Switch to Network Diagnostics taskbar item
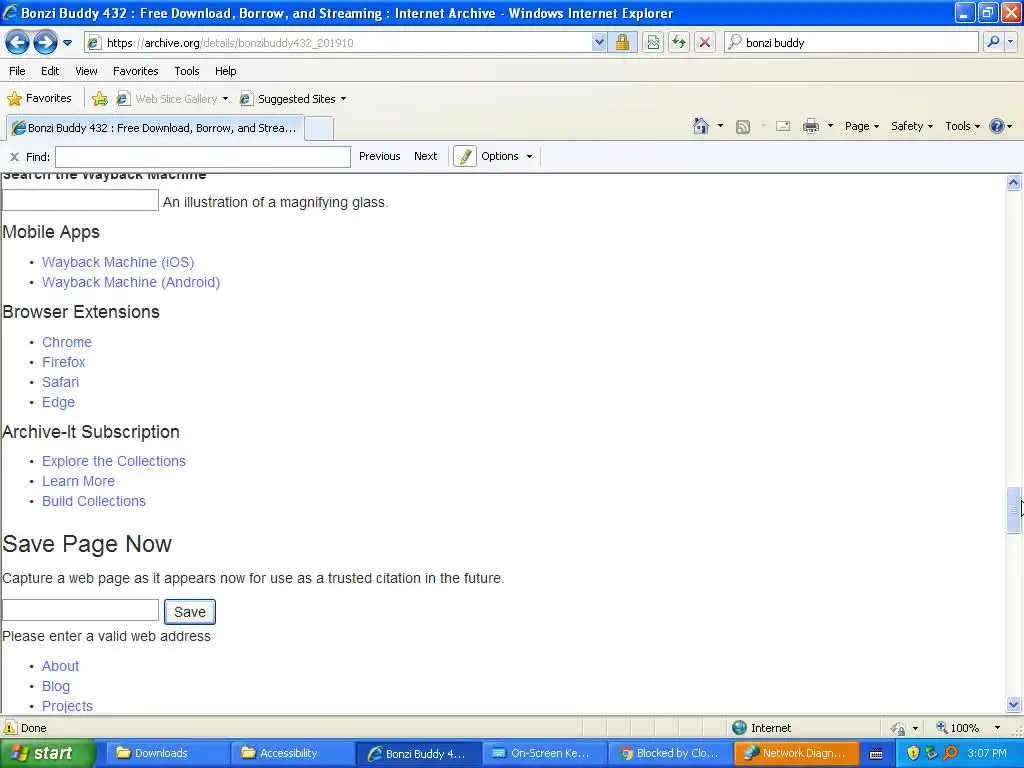Image resolution: width=1024 pixels, height=768 pixels. click(796, 753)
